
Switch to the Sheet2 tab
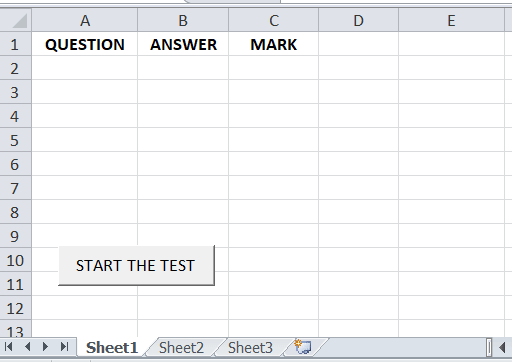tap(181, 348)
